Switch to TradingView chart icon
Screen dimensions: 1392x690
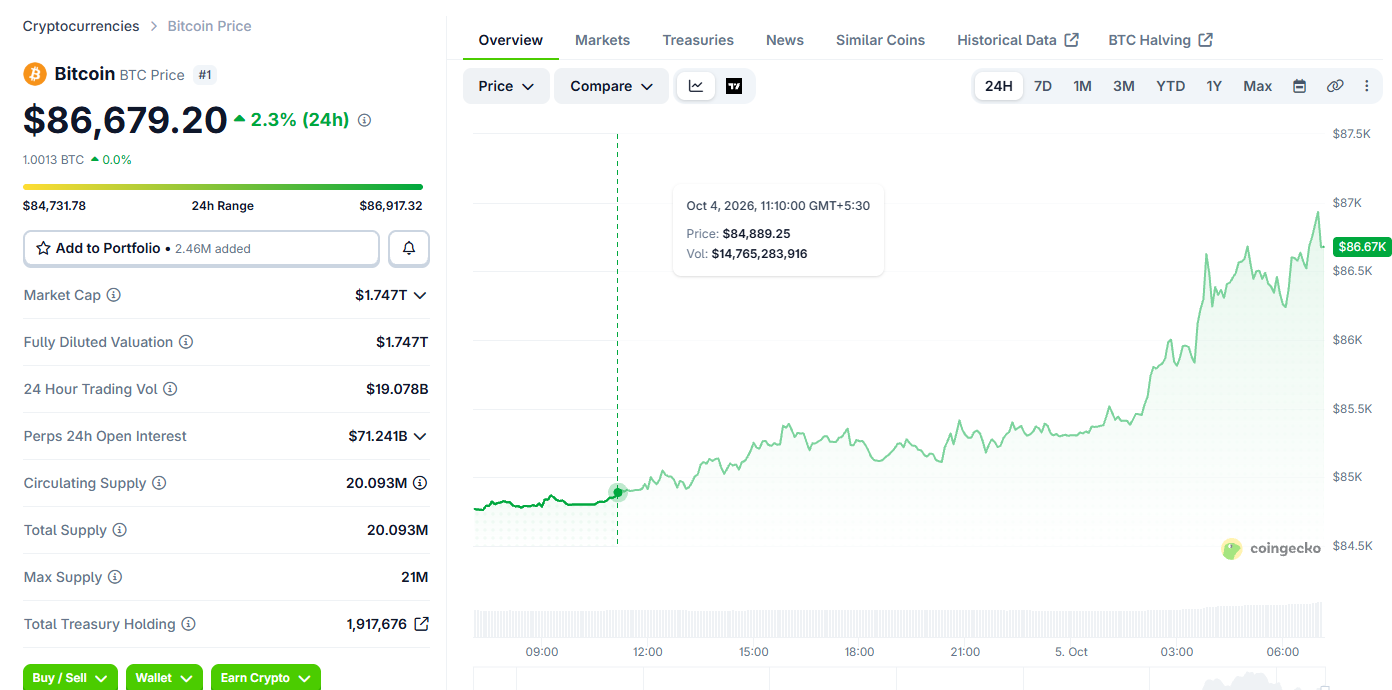pyautogui.click(x=734, y=86)
